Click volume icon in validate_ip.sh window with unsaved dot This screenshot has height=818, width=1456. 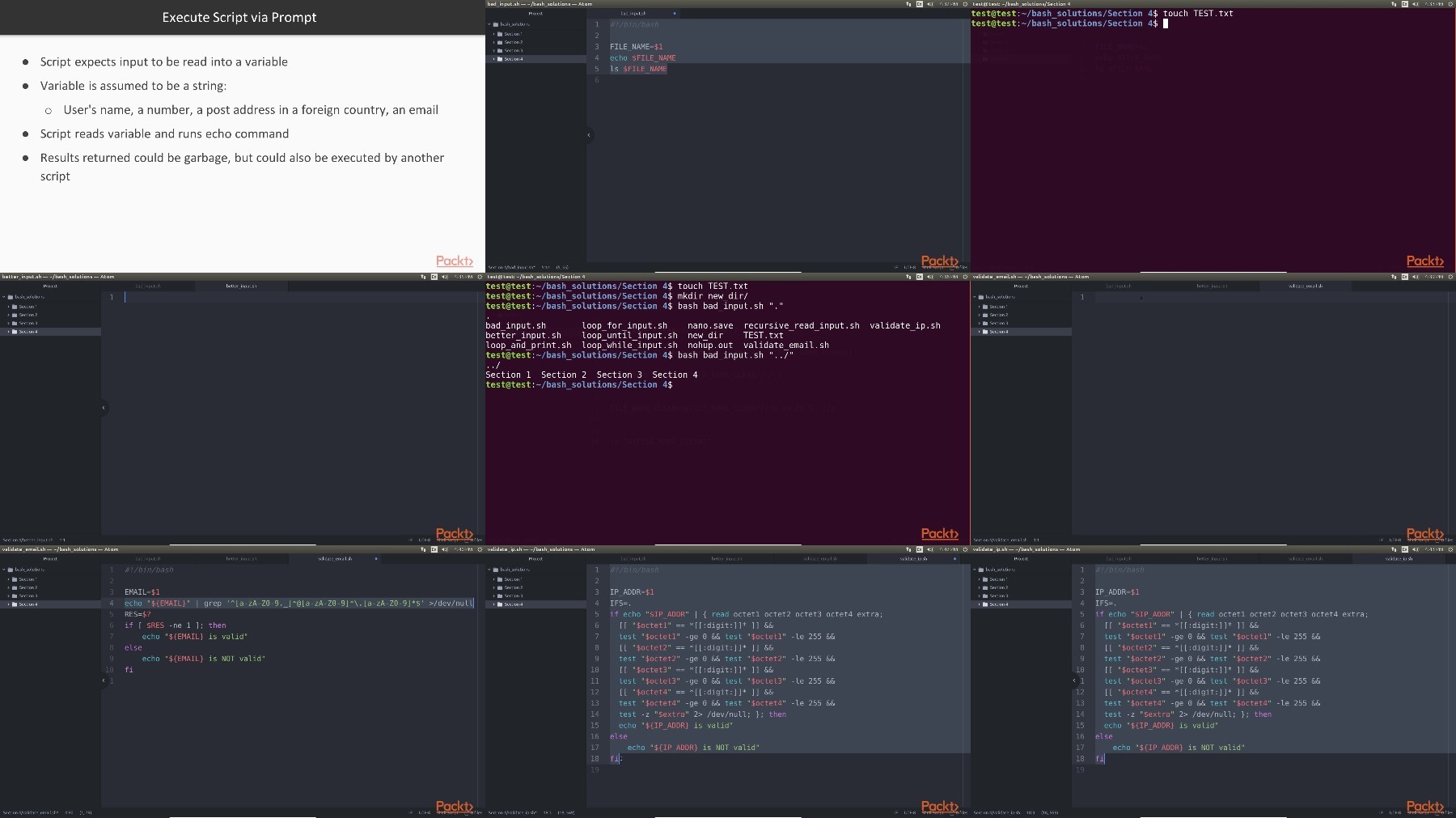pyautogui.click(x=930, y=549)
